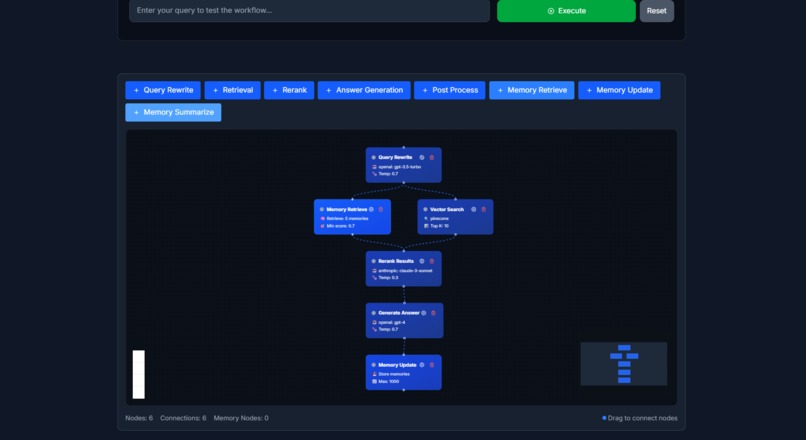Add a Retrieval node
The width and height of the screenshot is (806, 440).
(232, 90)
